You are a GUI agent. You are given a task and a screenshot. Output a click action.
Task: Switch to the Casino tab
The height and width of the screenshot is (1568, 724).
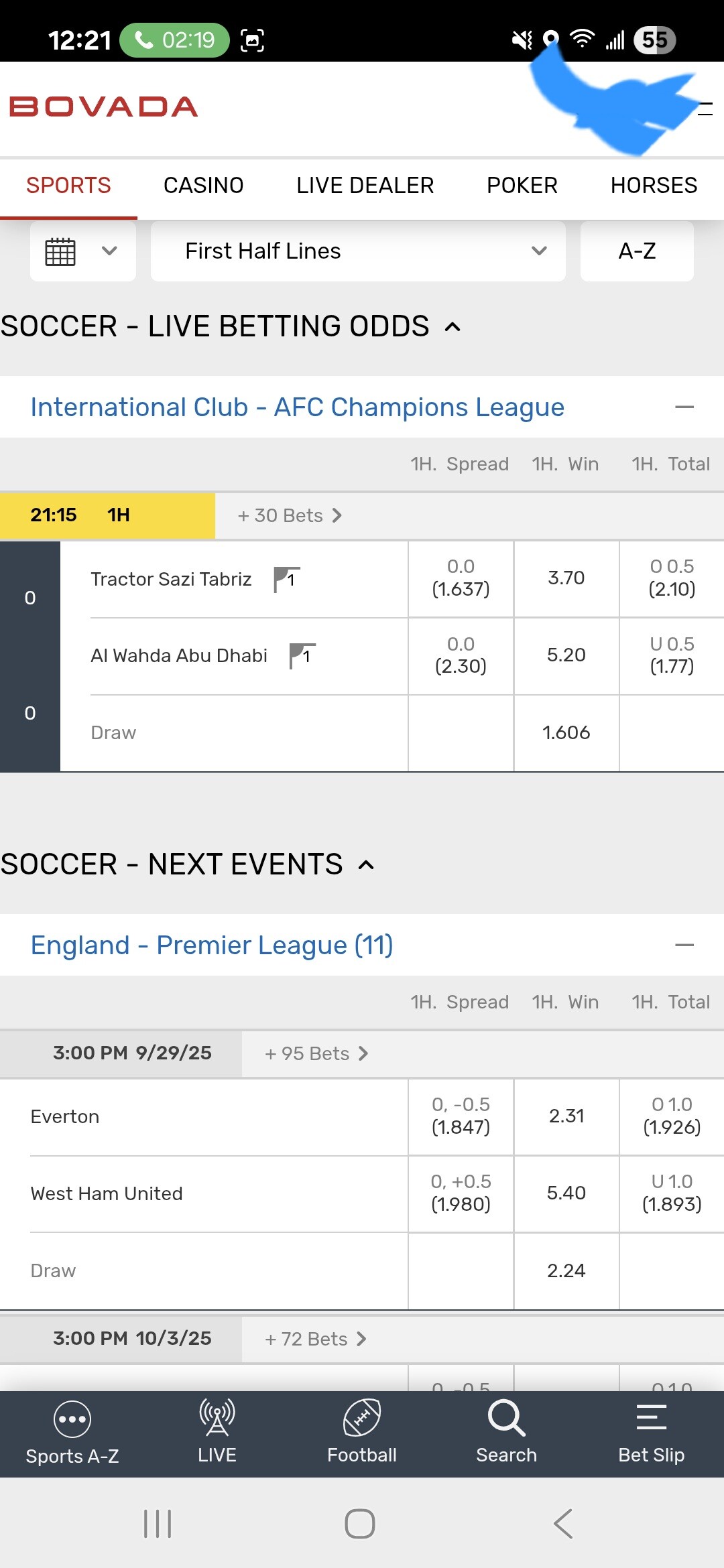203,186
